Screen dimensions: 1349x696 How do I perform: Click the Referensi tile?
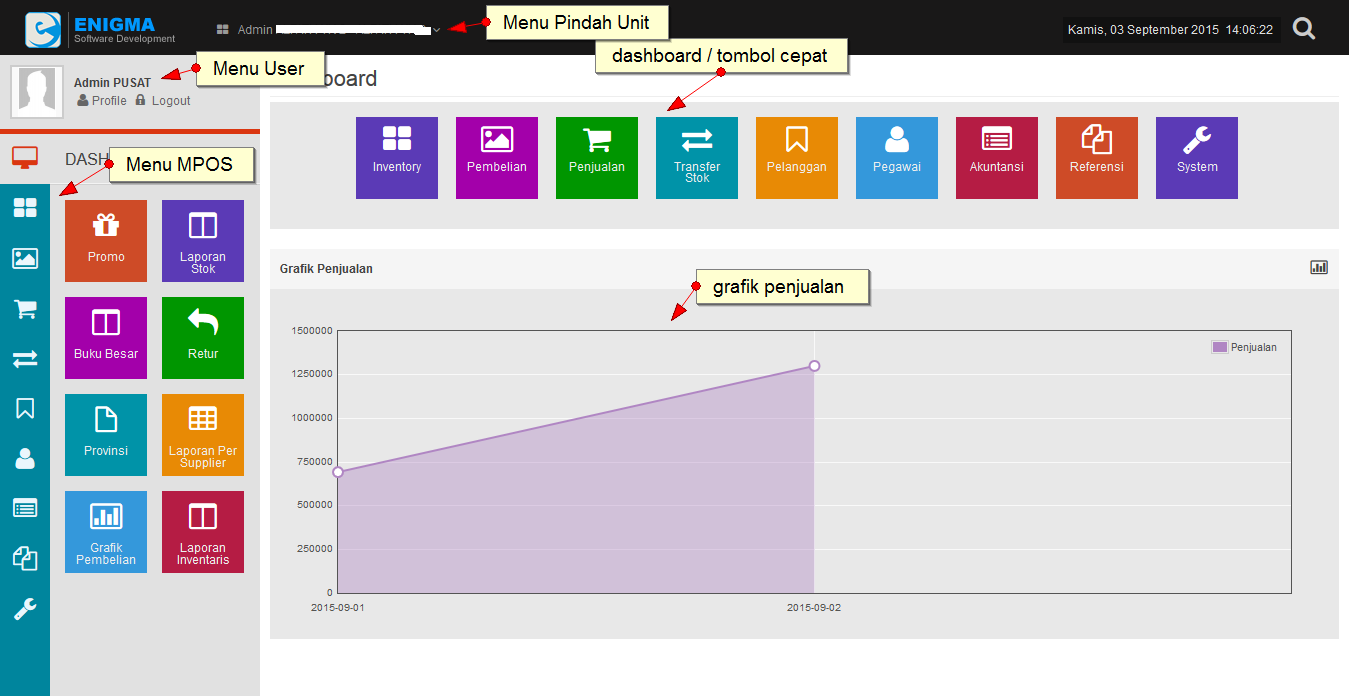tap(1097, 158)
